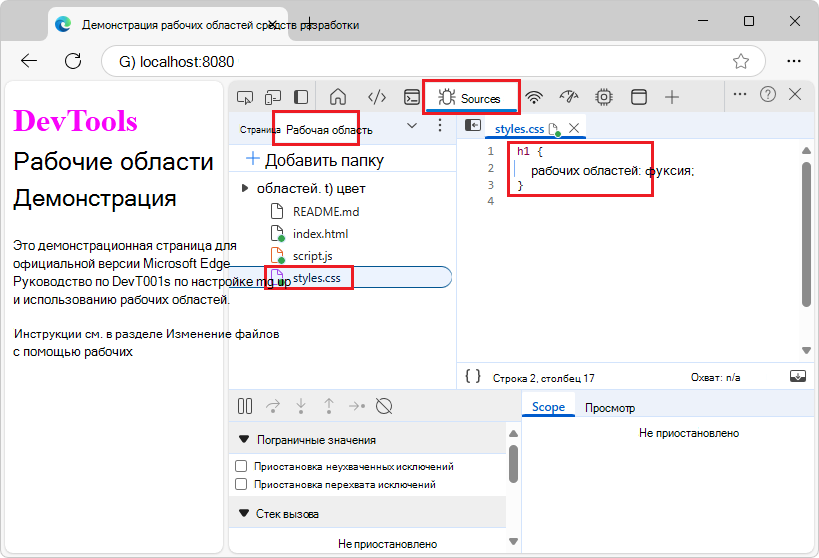
Task: Open the Console tool icon
Action: pyautogui.click(x=412, y=97)
